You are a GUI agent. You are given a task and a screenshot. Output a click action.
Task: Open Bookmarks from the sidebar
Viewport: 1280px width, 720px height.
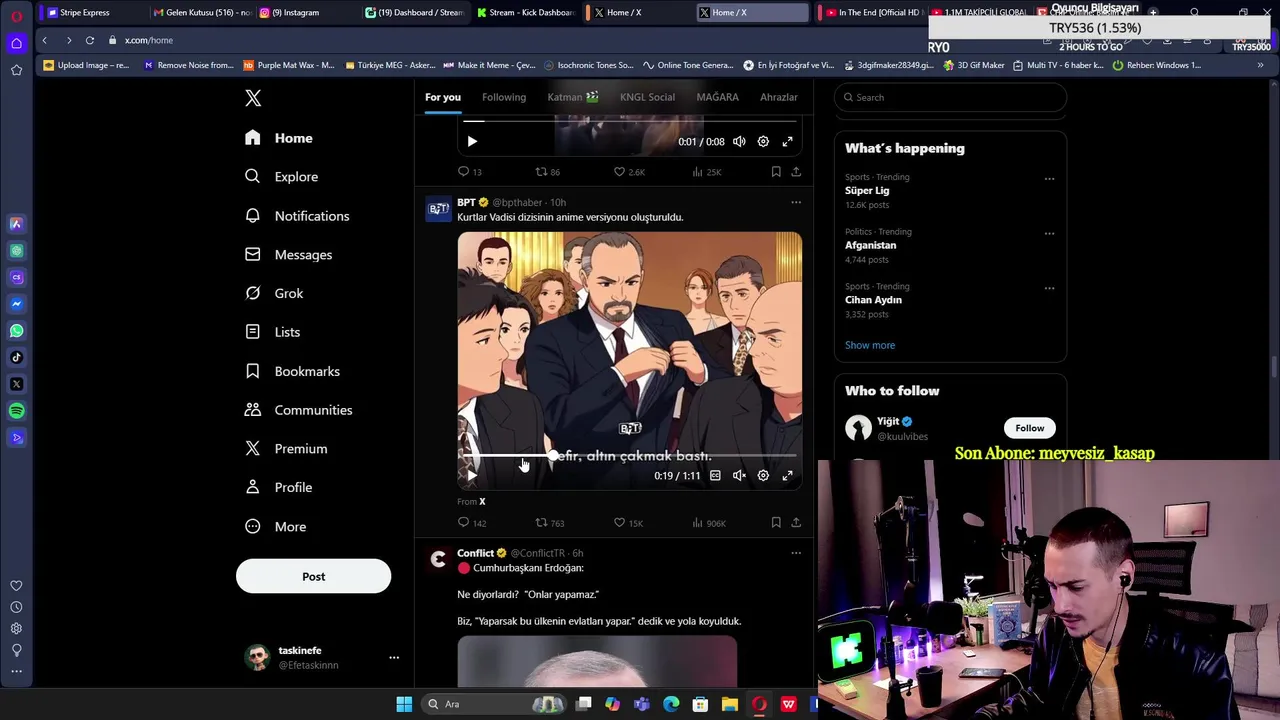tap(292, 371)
